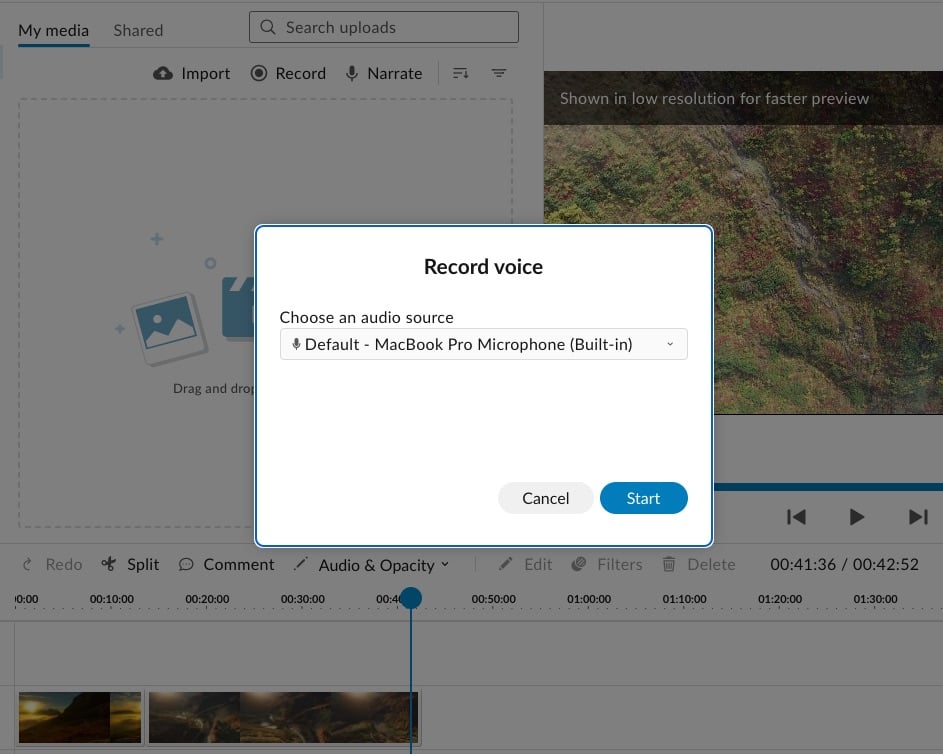Switch to the My media tab

click(54, 30)
